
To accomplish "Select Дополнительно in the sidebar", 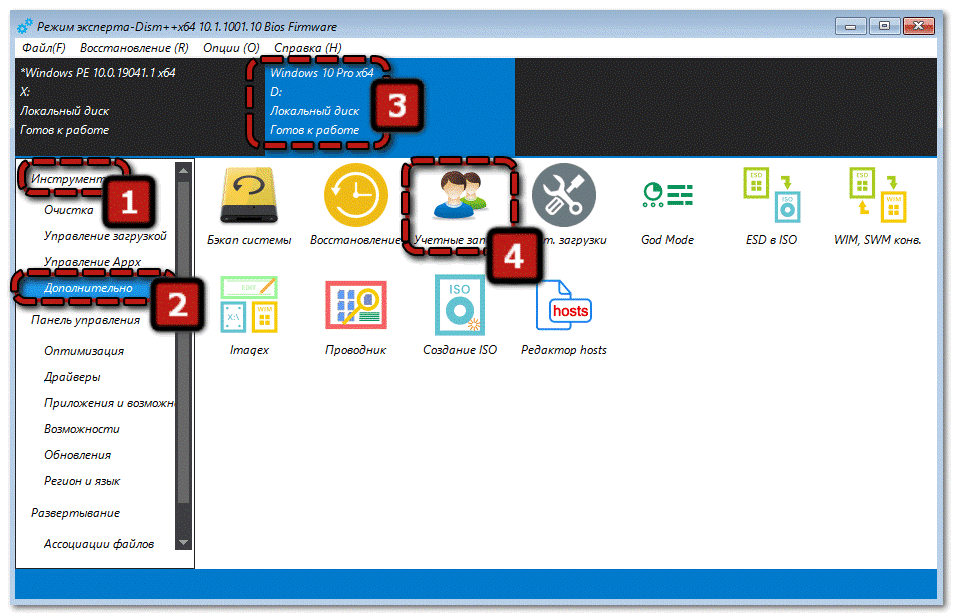I will tap(96, 288).
